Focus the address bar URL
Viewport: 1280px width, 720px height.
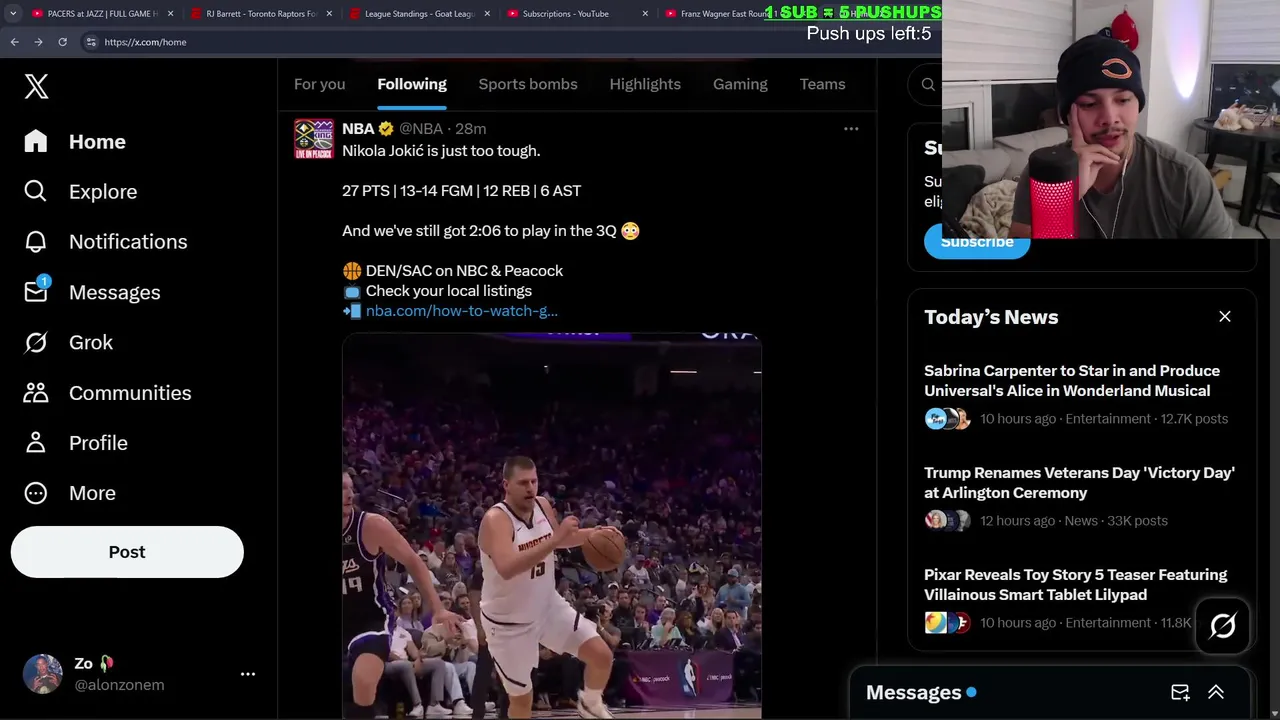[x=145, y=42]
